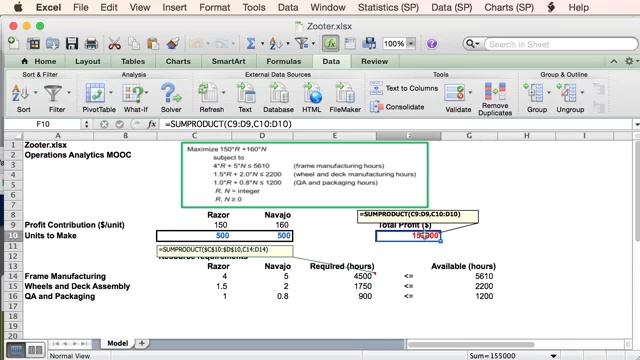The height and width of the screenshot is (360, 640).
Task: Click the New Workbook toolbar icon
Action: [x=13, y=43]
